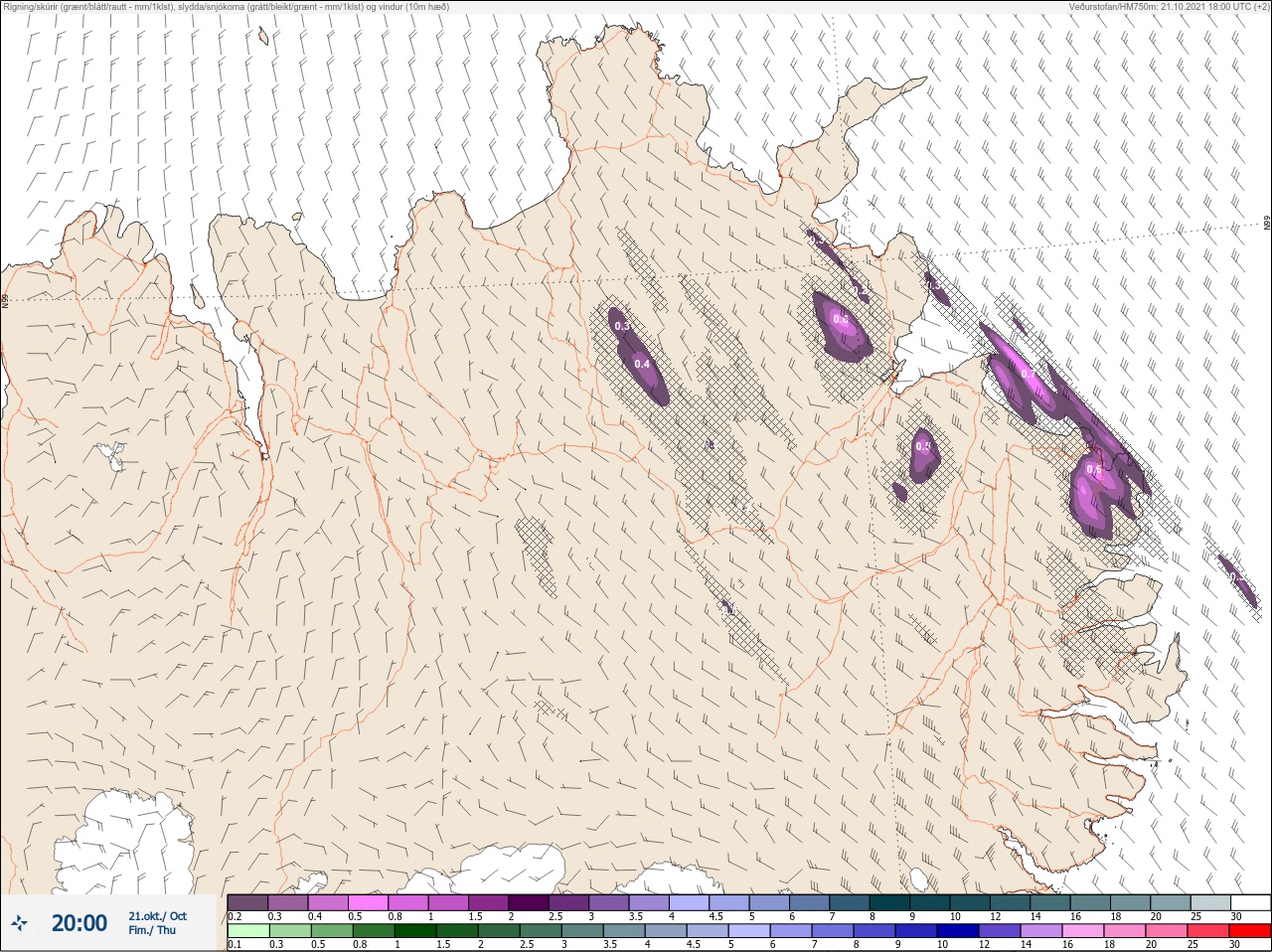Select the white swatch ending the upper legend
This screenshot has width=1272, height=952.
point(1250,902)
